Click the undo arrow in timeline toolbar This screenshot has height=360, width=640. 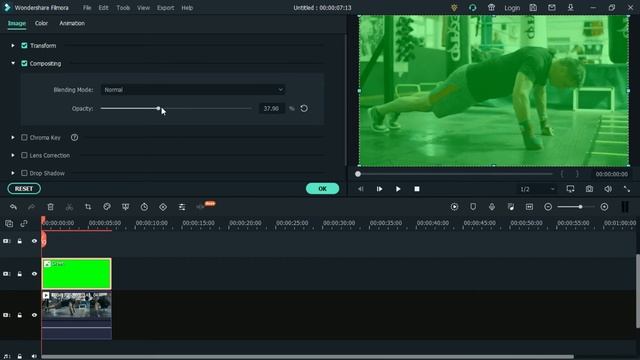[x=13, y=207]
